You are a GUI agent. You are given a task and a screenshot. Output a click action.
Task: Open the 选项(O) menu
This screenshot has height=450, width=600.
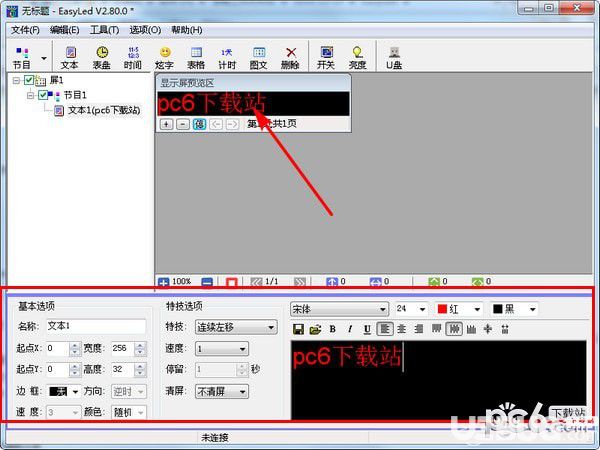click(145, 30)
